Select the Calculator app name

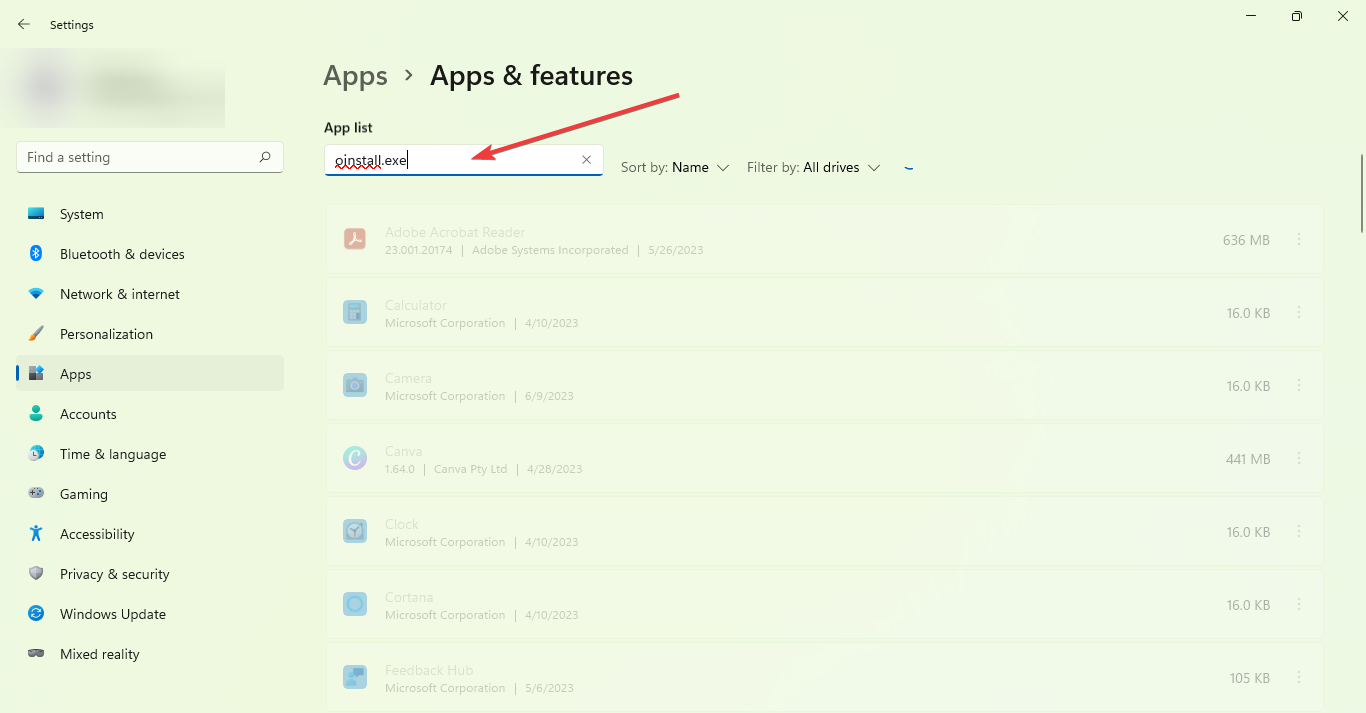(416, 305)
